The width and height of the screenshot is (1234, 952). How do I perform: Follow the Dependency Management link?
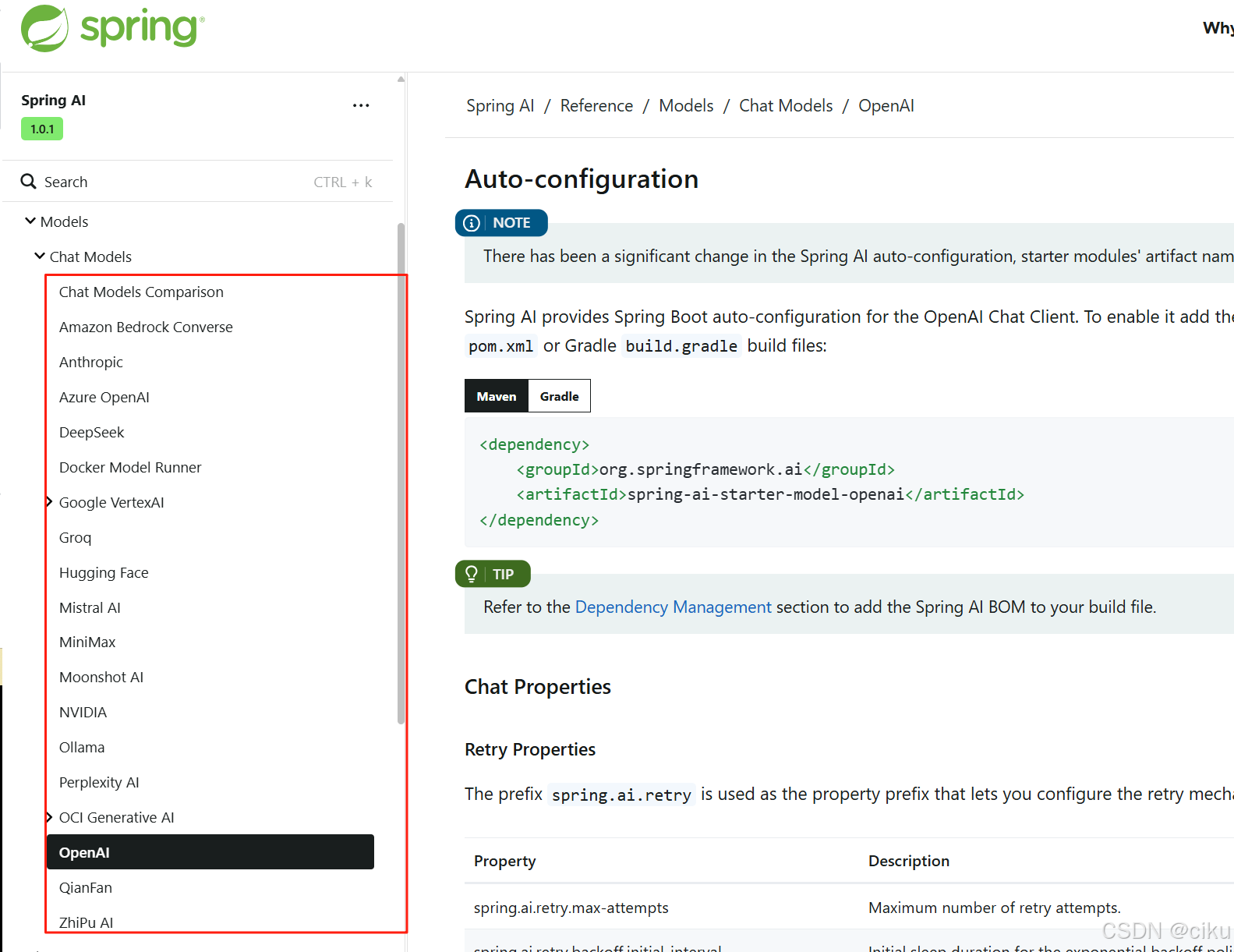coord(673,607)
